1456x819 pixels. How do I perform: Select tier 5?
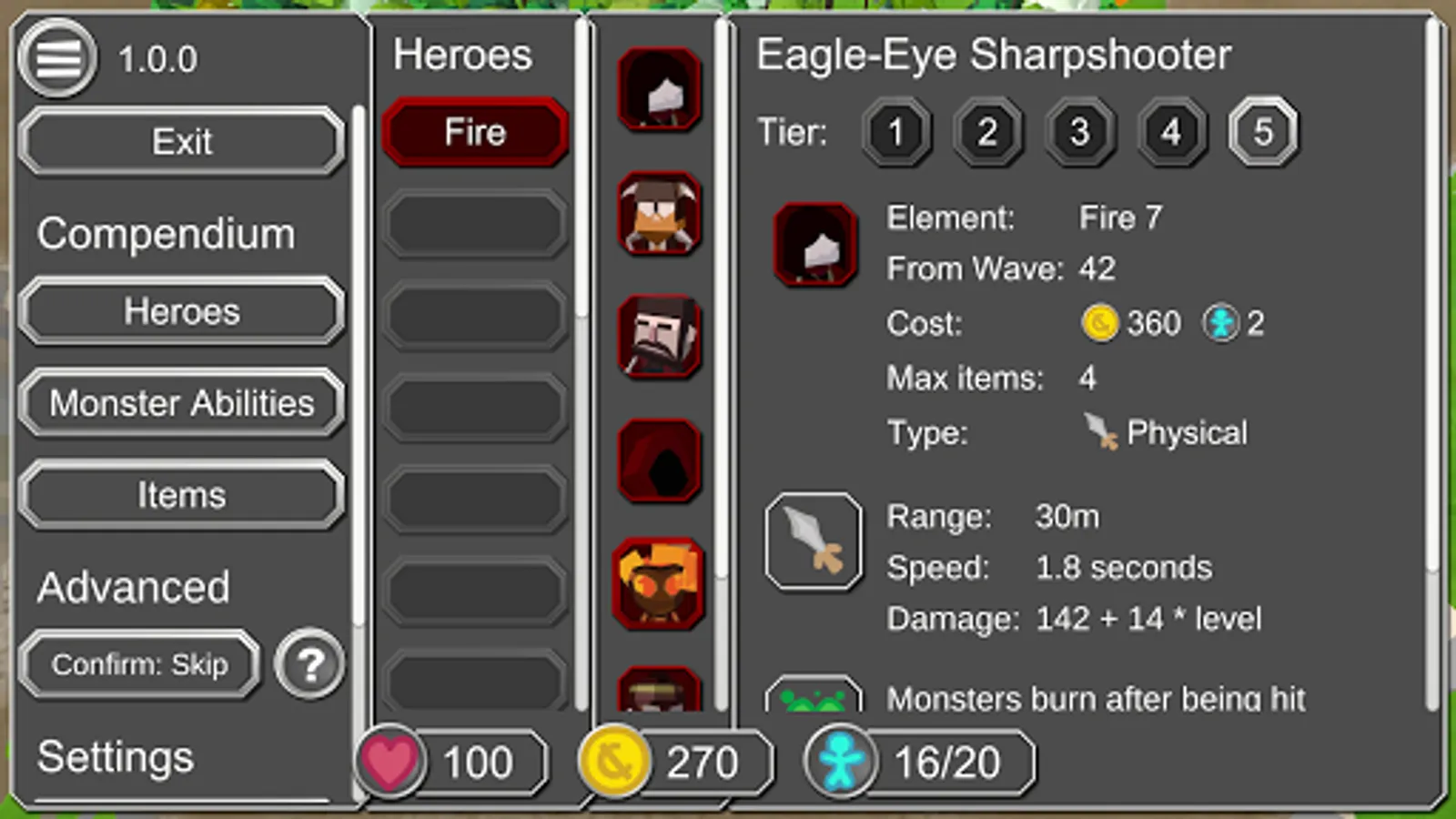1263,133
